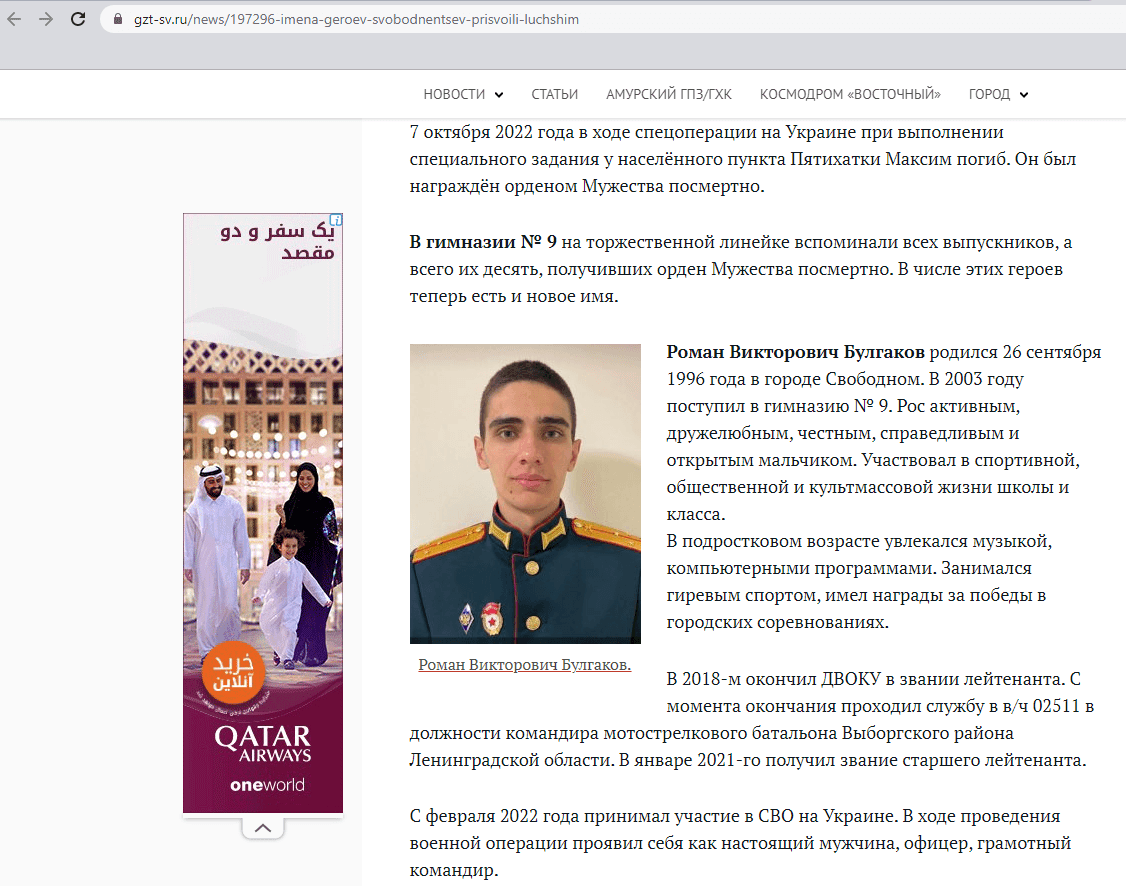Open КОСМОДРОМ «ВОСТОЧНЫЙ» menu item

(850, 95)
